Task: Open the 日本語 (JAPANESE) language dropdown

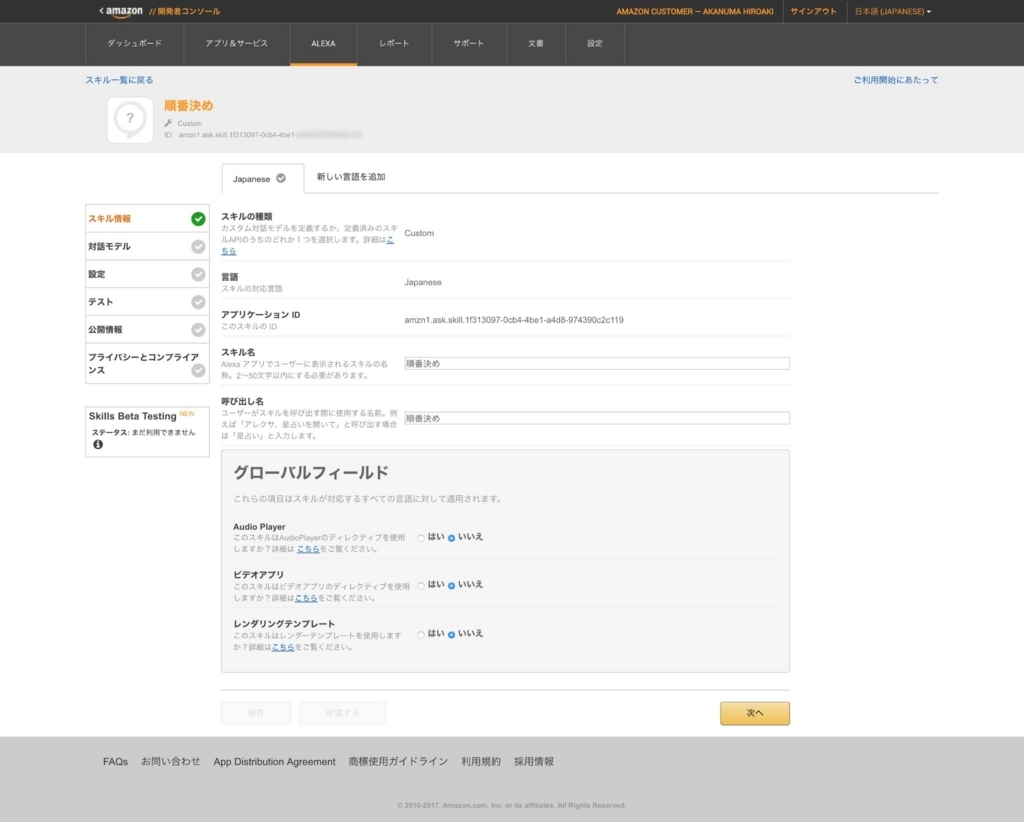Action: (x=893, y=12)
